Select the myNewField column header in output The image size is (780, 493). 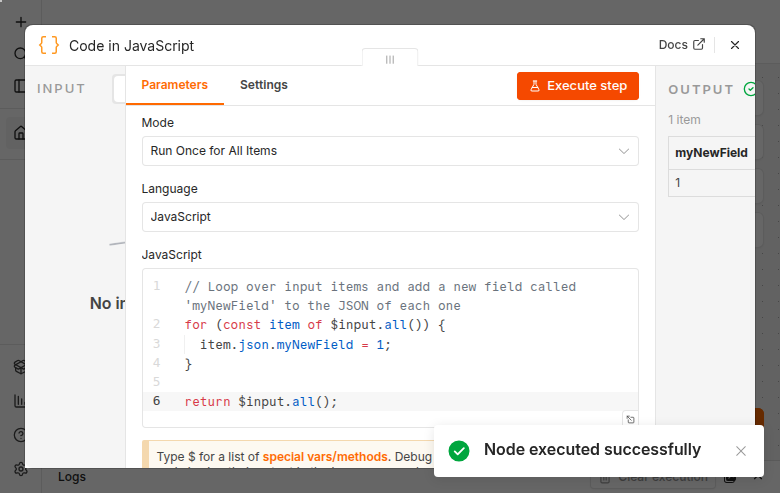pos(711,153)
